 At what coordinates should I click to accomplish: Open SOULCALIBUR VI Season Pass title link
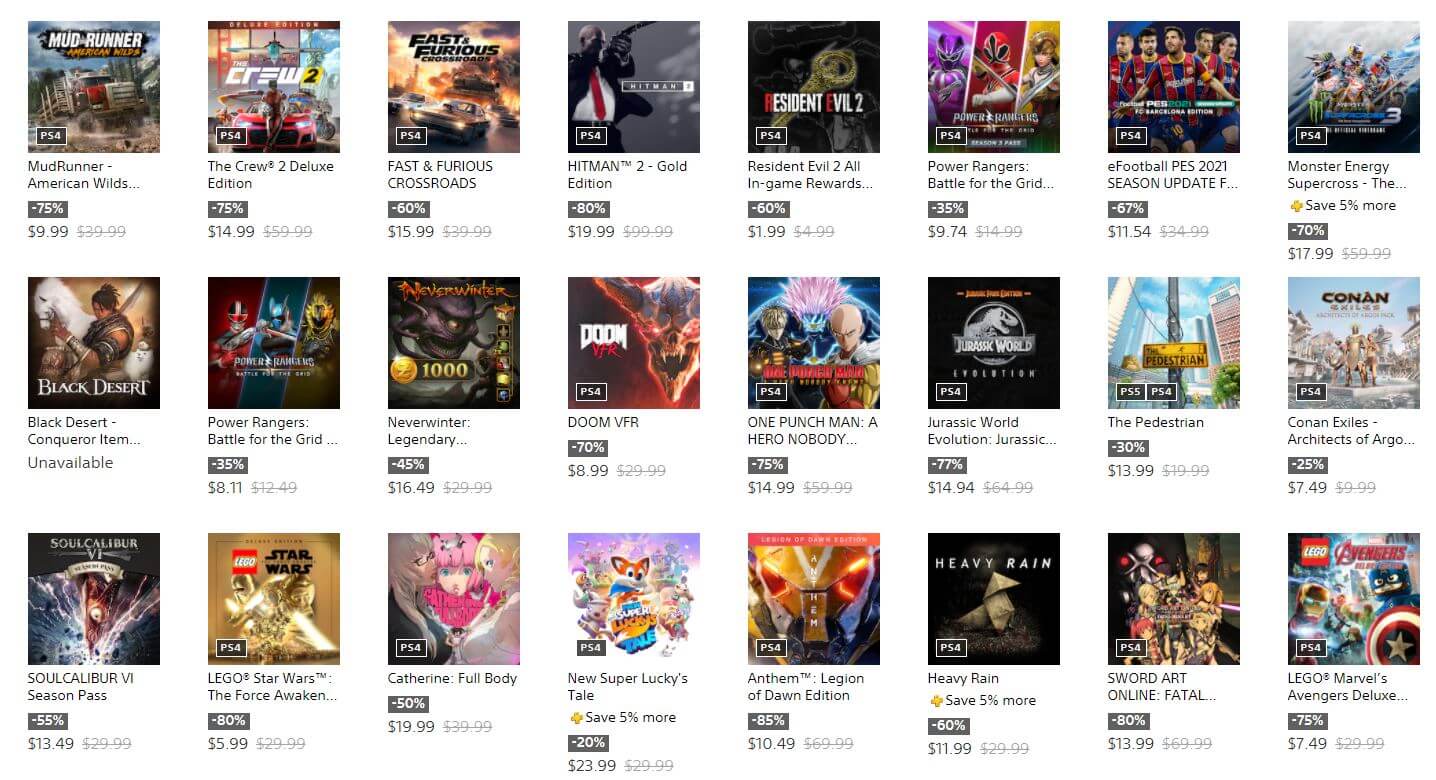81,687
